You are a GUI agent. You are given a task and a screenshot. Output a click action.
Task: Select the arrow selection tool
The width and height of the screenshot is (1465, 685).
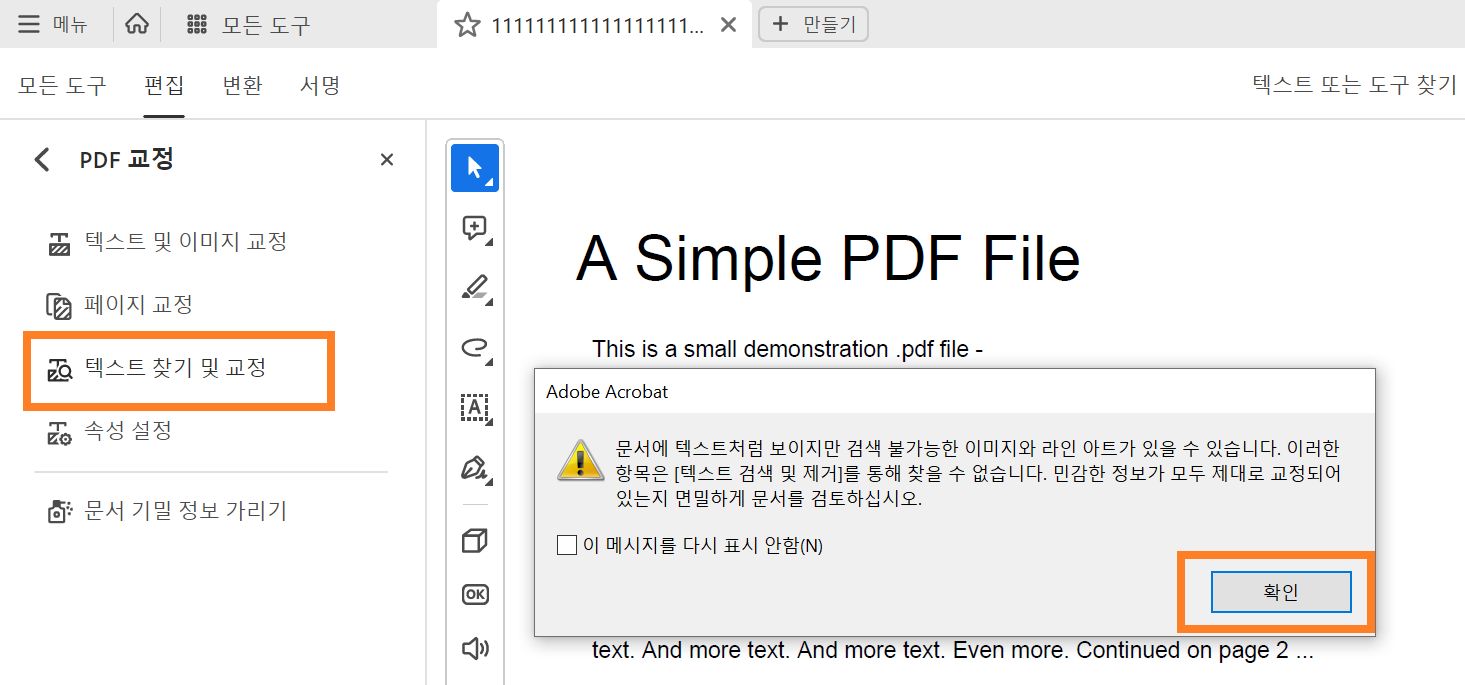tap(474, 167)
